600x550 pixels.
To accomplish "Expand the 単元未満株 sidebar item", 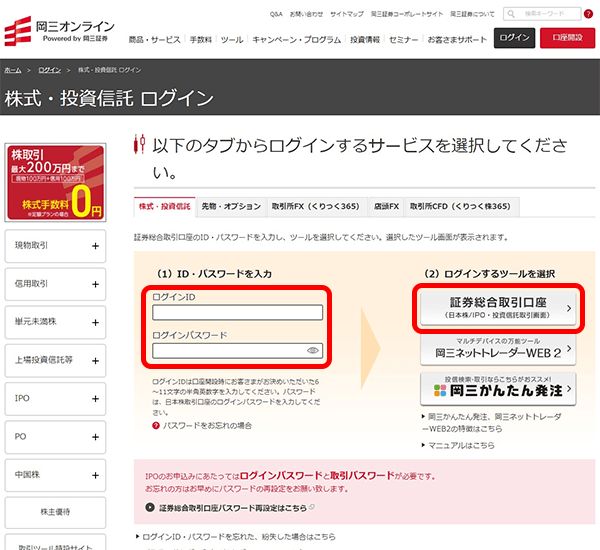I will click(55, 322).
